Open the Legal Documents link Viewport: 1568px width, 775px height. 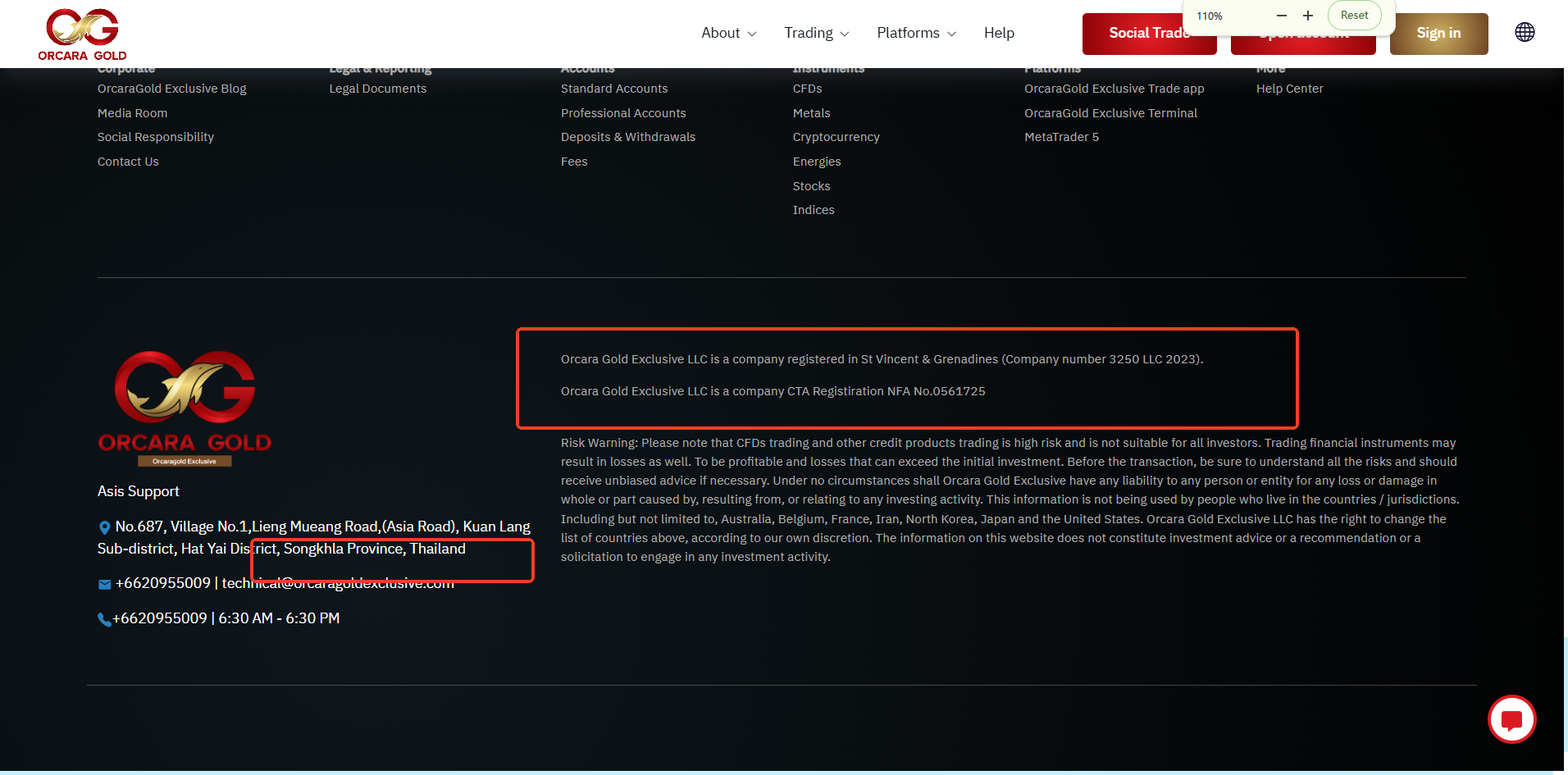click(377, 89)
